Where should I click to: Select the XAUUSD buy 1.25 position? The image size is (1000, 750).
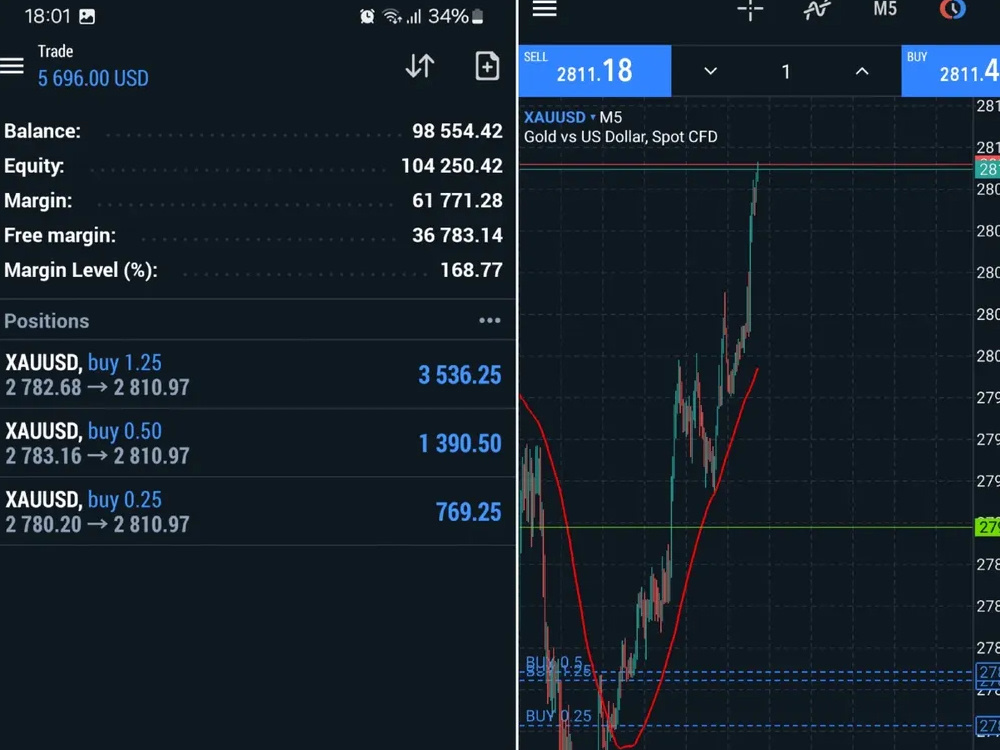258,374
